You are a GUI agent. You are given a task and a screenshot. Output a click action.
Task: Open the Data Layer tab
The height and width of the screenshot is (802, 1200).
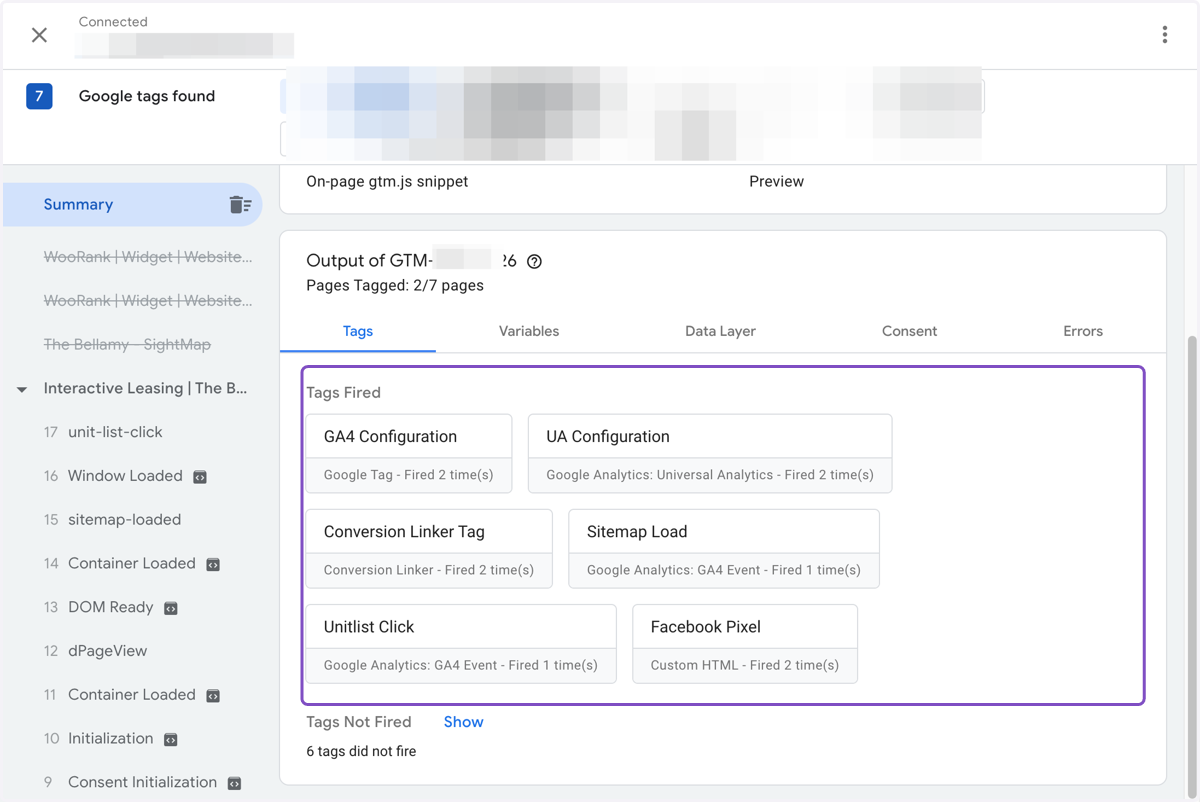click(x=720, y=331)
